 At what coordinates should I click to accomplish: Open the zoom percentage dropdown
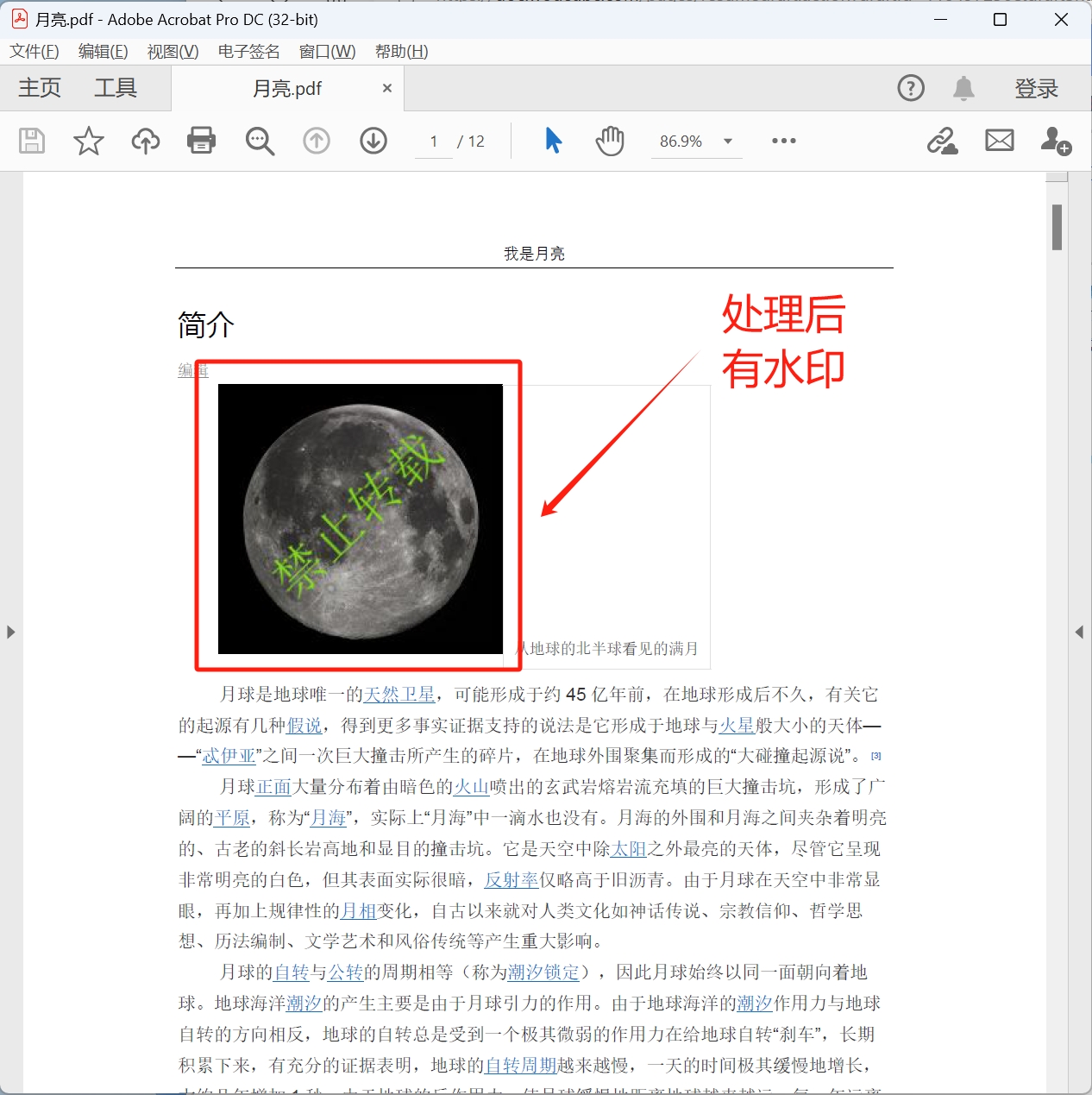tap(727, 141)
